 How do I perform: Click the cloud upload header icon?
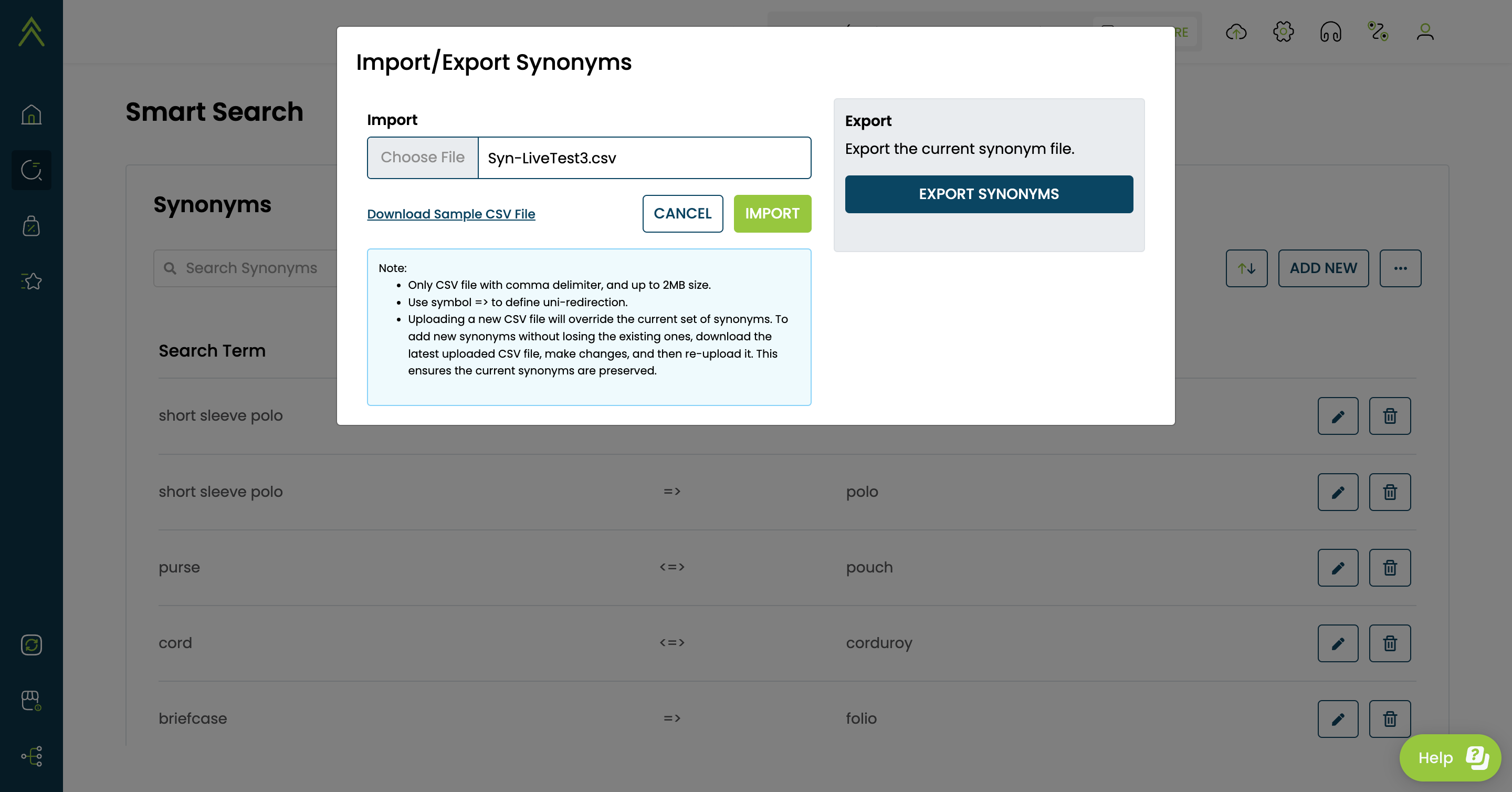pos(1236,32)
